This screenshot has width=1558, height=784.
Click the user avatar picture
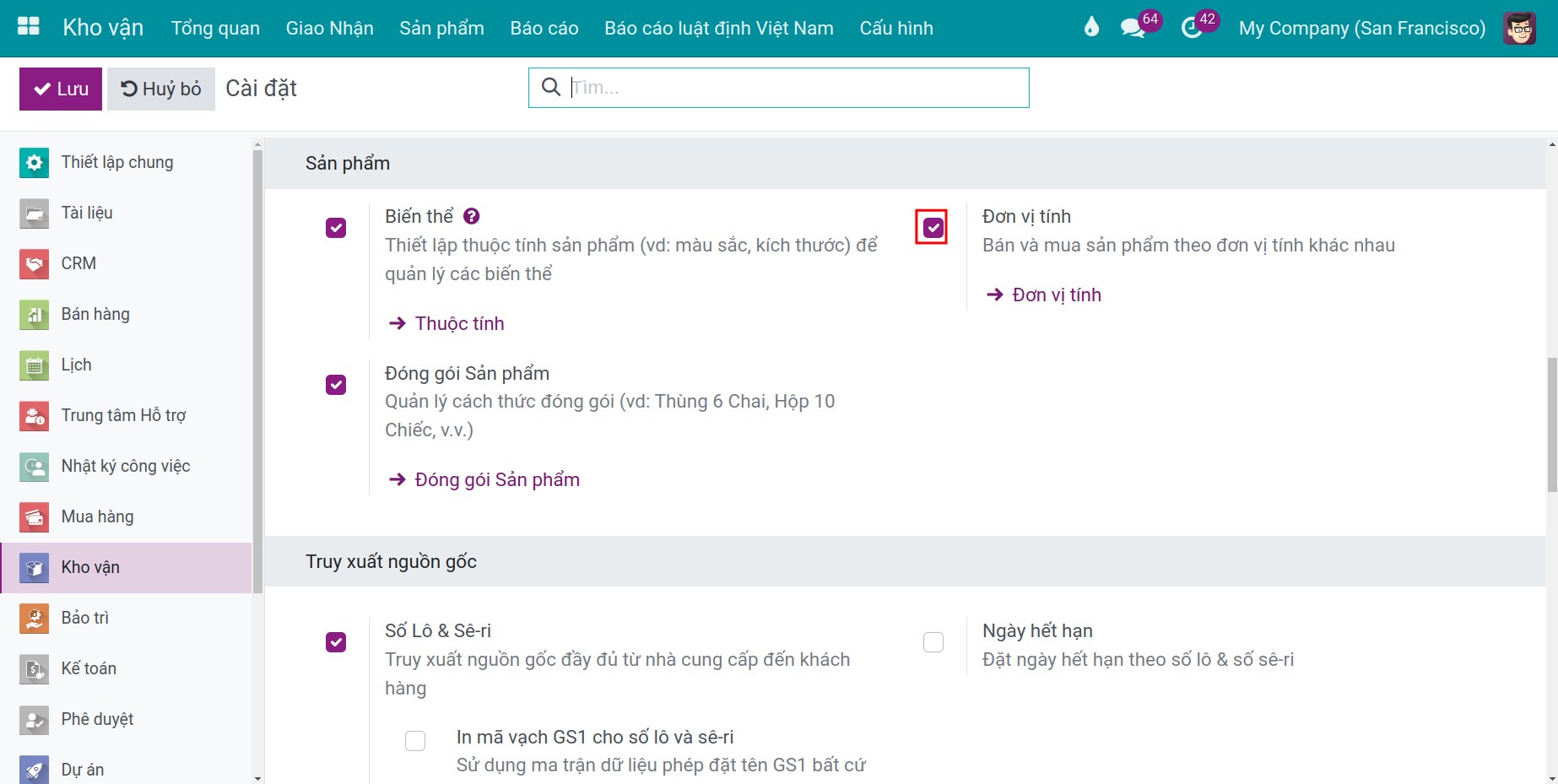(1520, 28)
